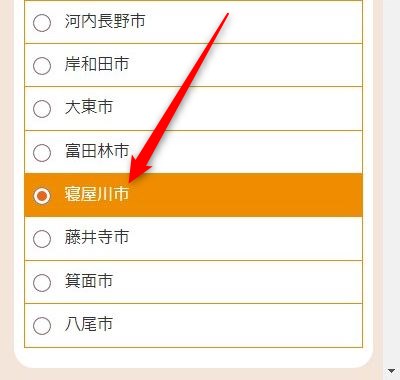Click the vertical scrollbar track
Image resolution: width=400 pixels, height=380 pixels.
391,182
